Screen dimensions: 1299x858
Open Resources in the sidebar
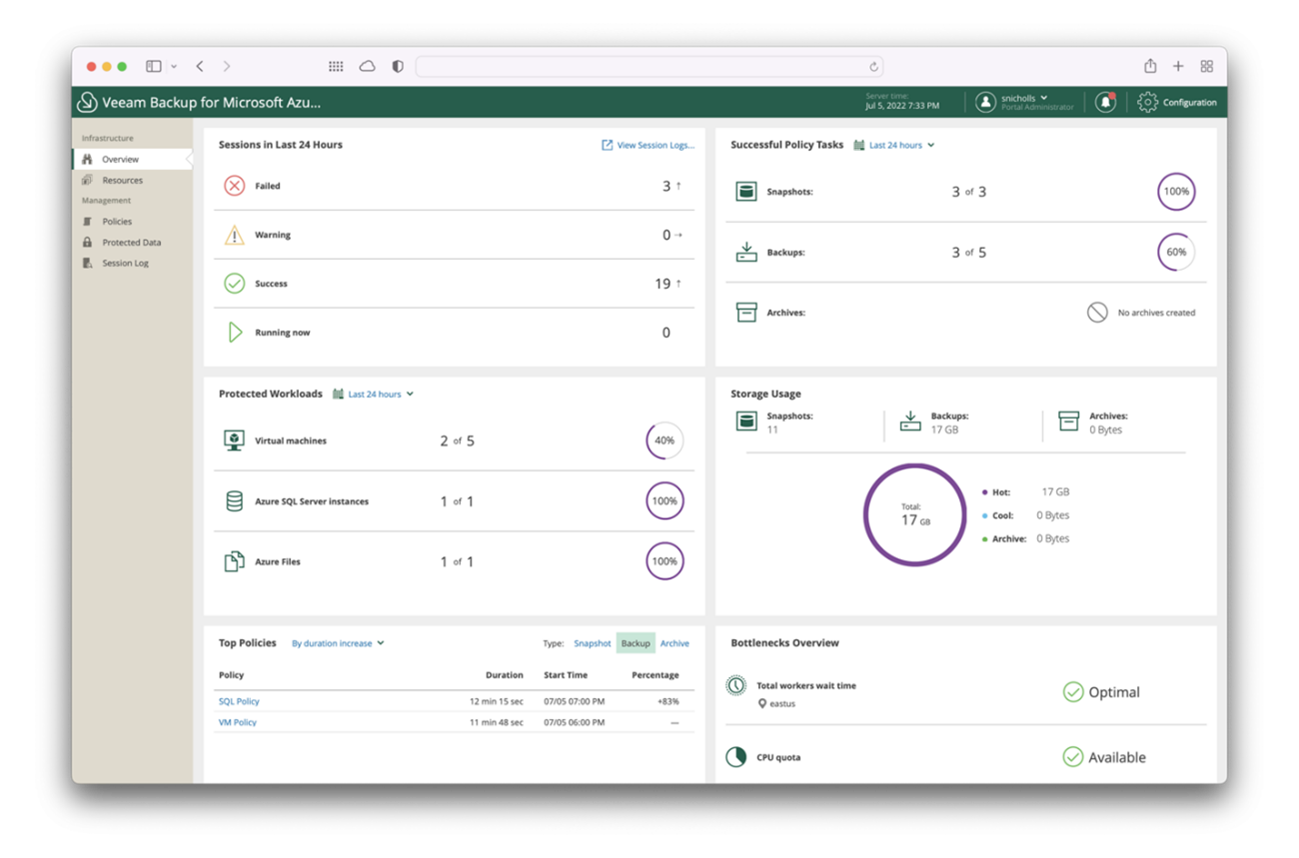(x=122, y=180)
